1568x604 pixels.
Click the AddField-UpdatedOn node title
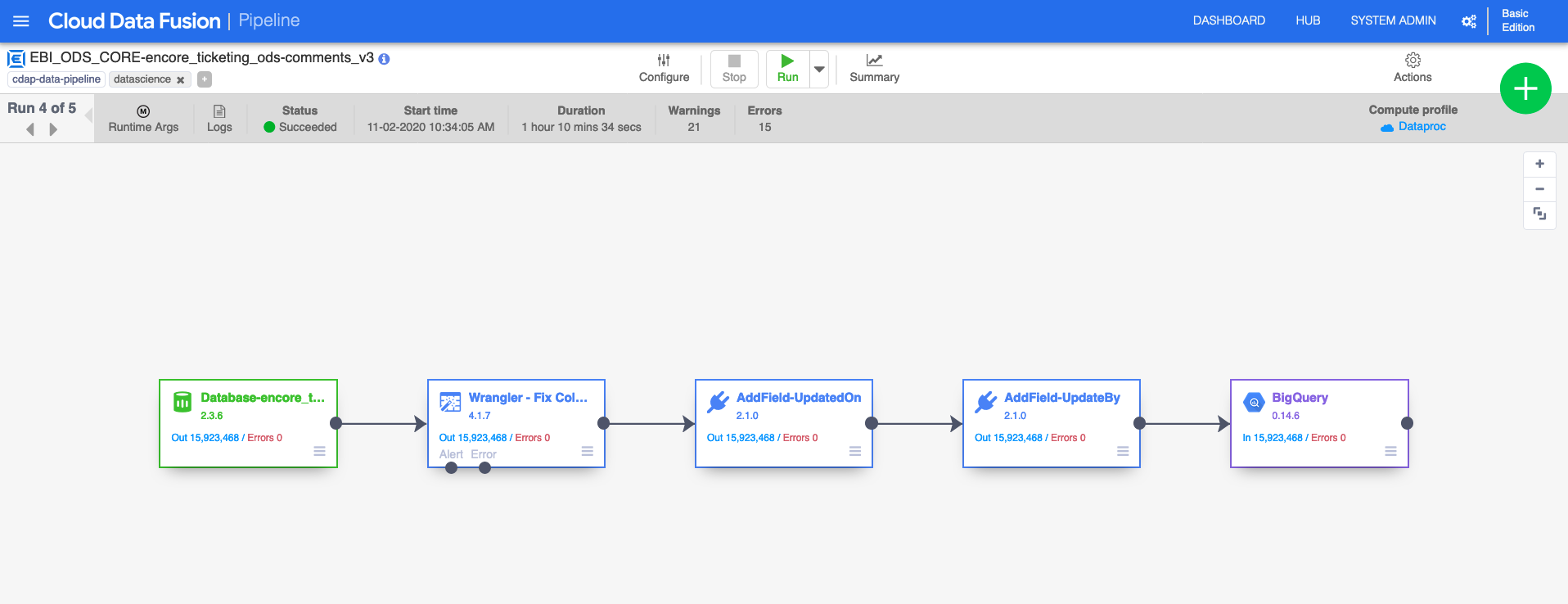click(x=799, y=398)
